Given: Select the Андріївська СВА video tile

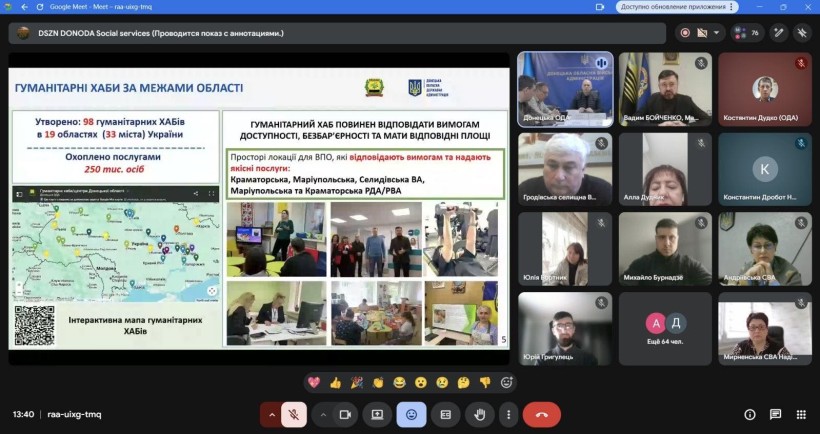Looking at the screenshot, I should pos(765,249).
